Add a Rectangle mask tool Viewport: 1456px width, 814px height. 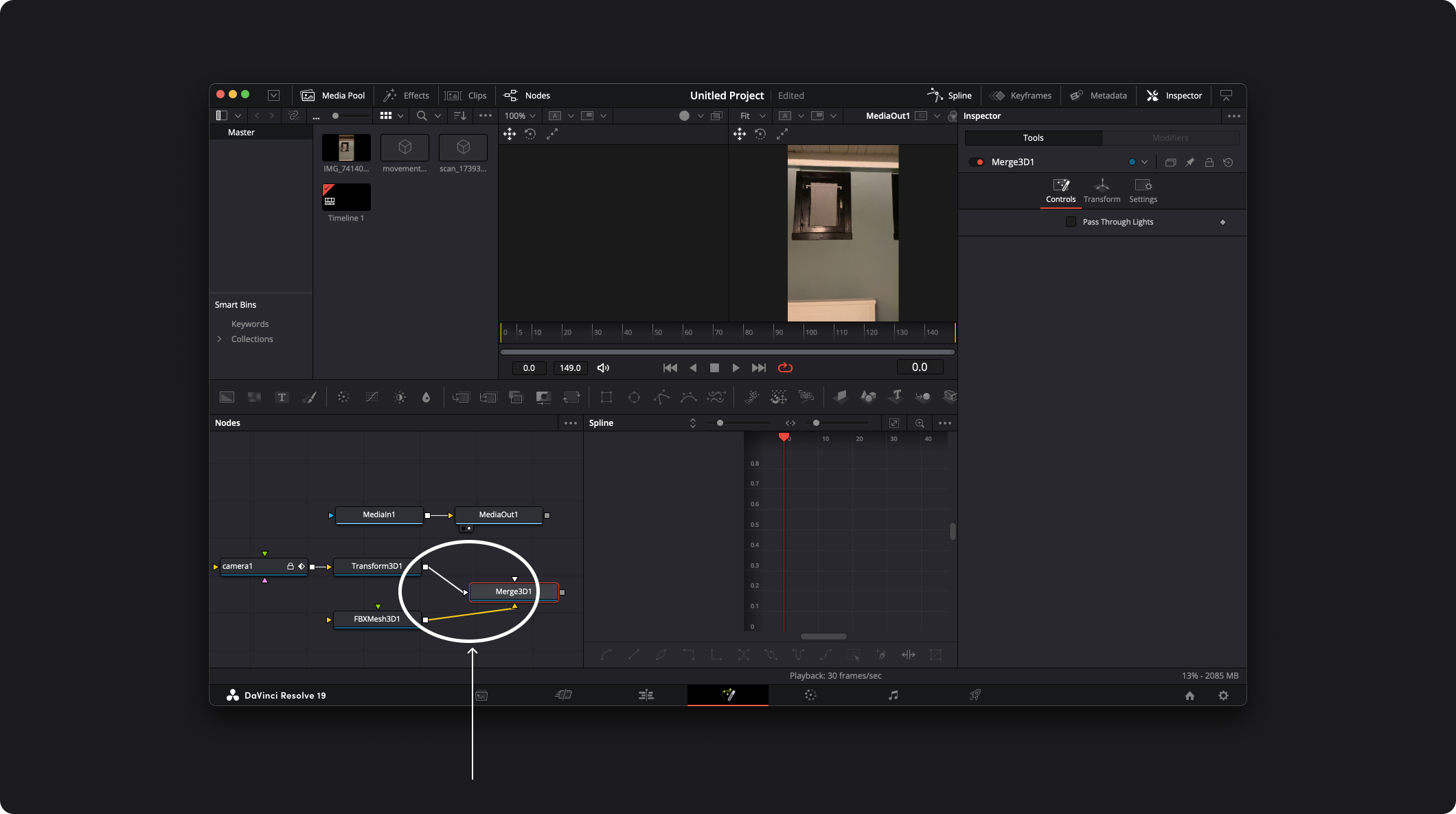pos(606,397)
